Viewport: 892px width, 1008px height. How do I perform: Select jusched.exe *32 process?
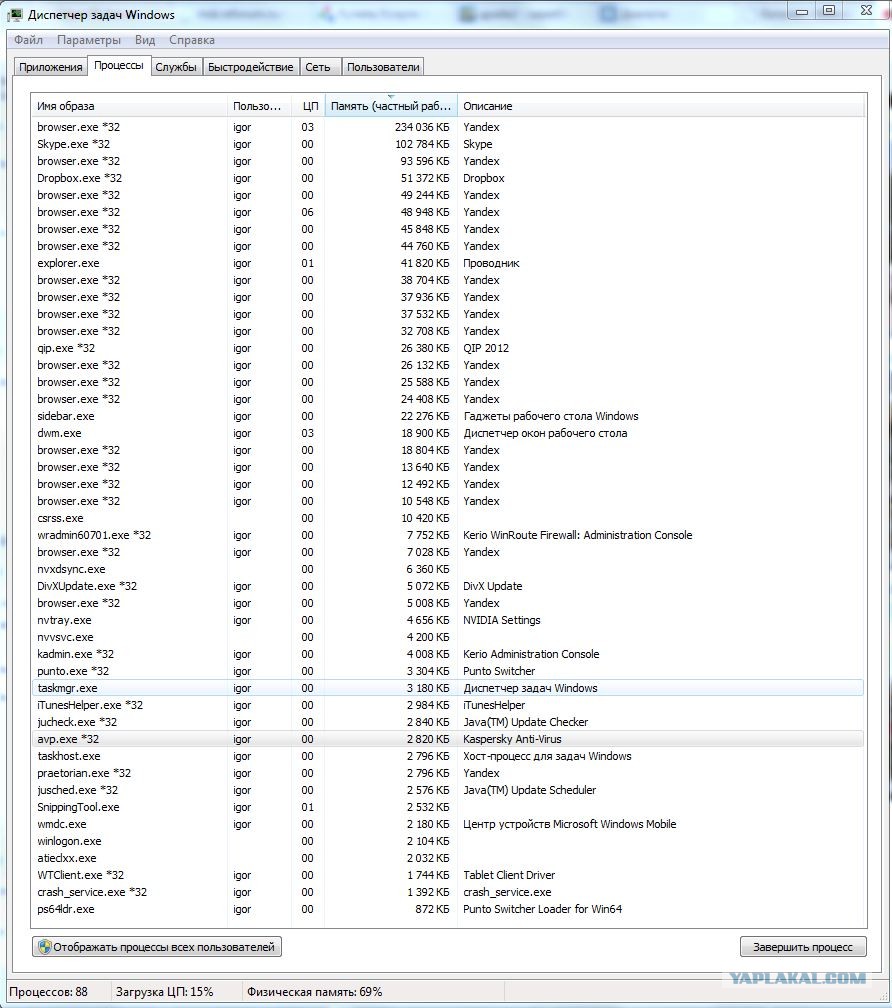click(x=447, y=789)
